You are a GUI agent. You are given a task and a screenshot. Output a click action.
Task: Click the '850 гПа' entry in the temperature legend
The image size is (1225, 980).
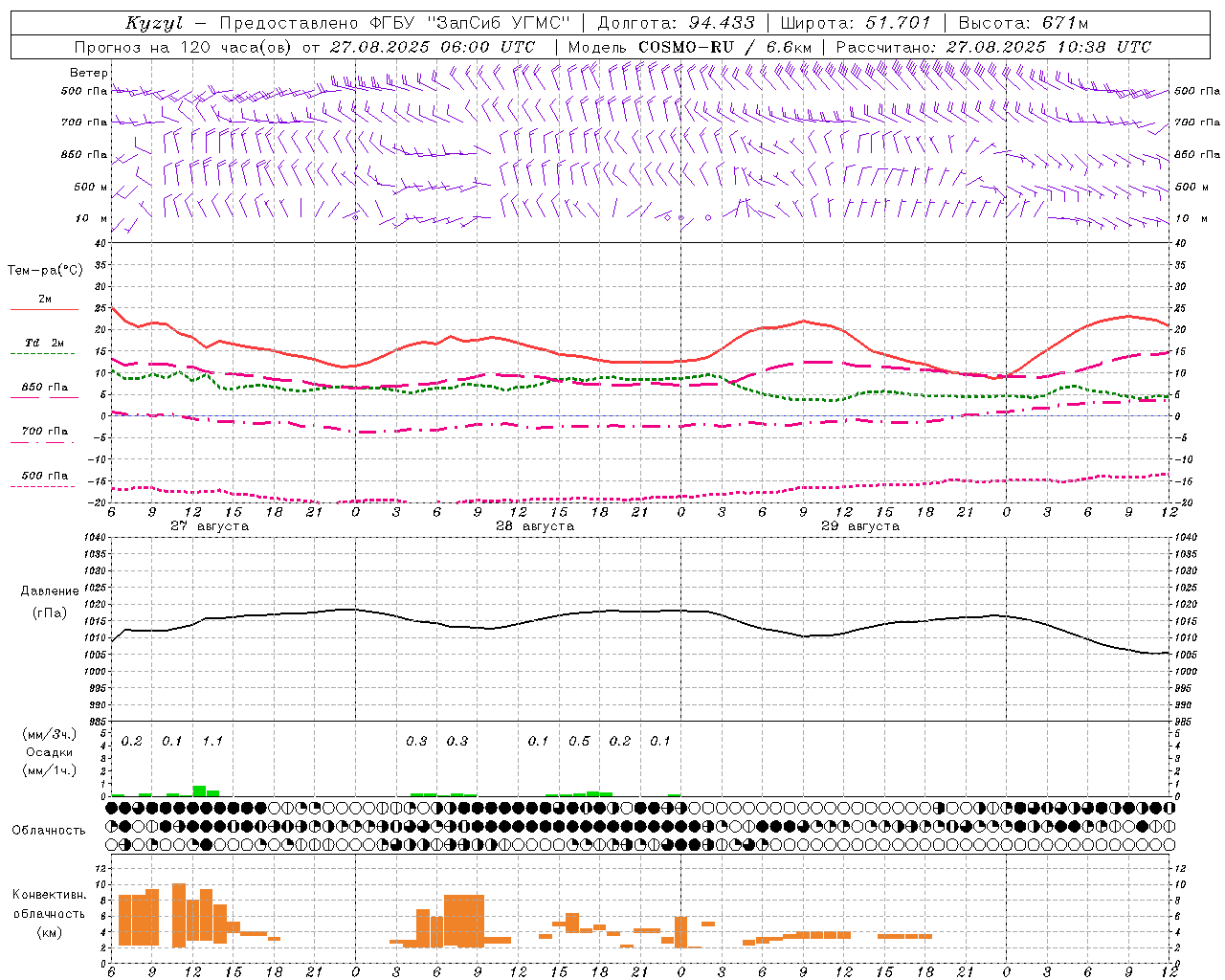coord(45,388)
